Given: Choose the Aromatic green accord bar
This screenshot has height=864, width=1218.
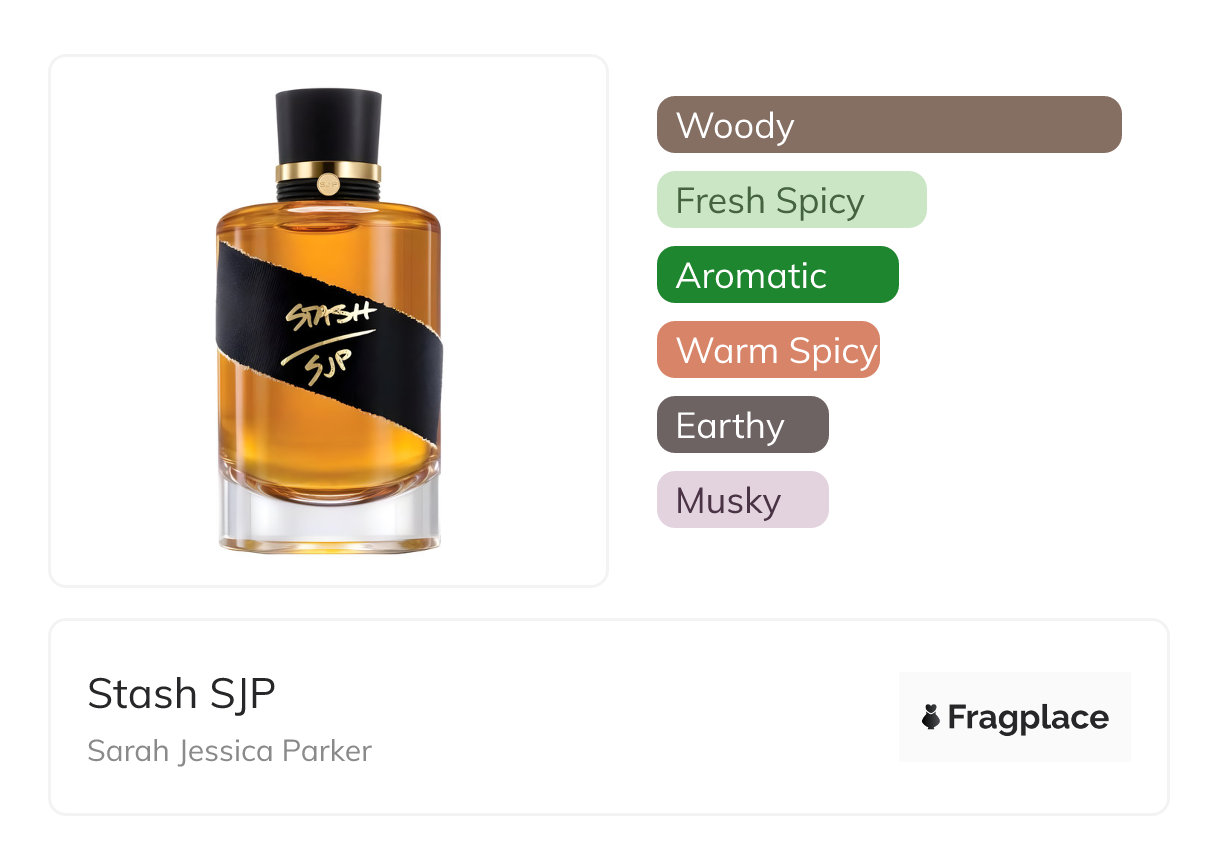Looking at the screenshot, I should click(778, 275).
